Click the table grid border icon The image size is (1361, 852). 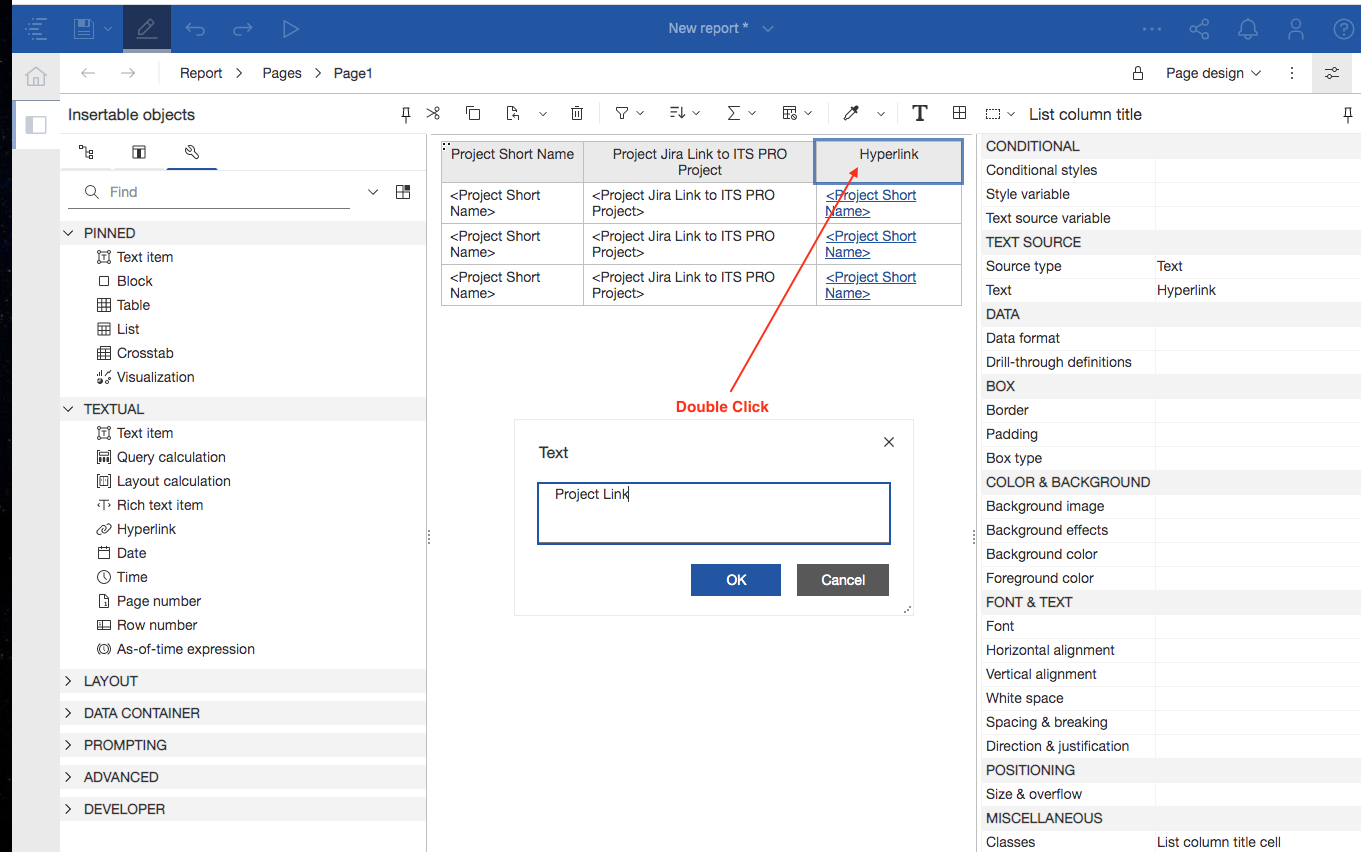[959, 114]
